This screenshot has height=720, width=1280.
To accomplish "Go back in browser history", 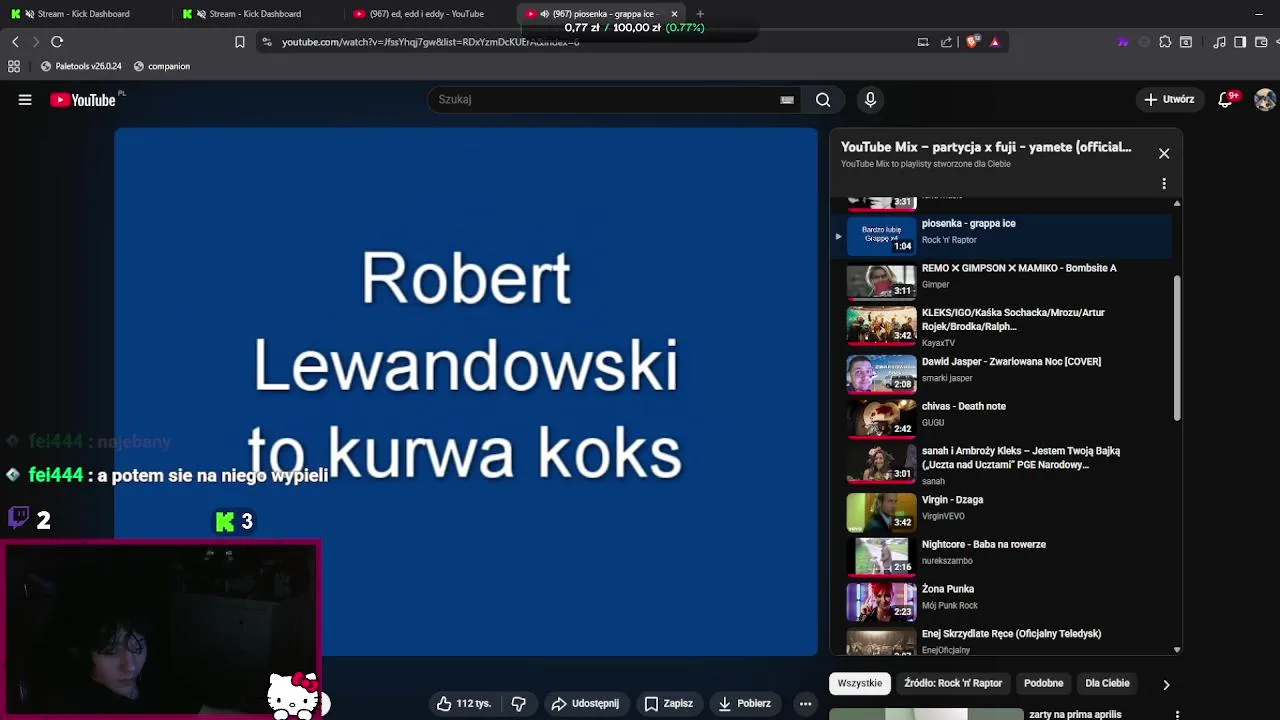I will [x=15, y=42].
